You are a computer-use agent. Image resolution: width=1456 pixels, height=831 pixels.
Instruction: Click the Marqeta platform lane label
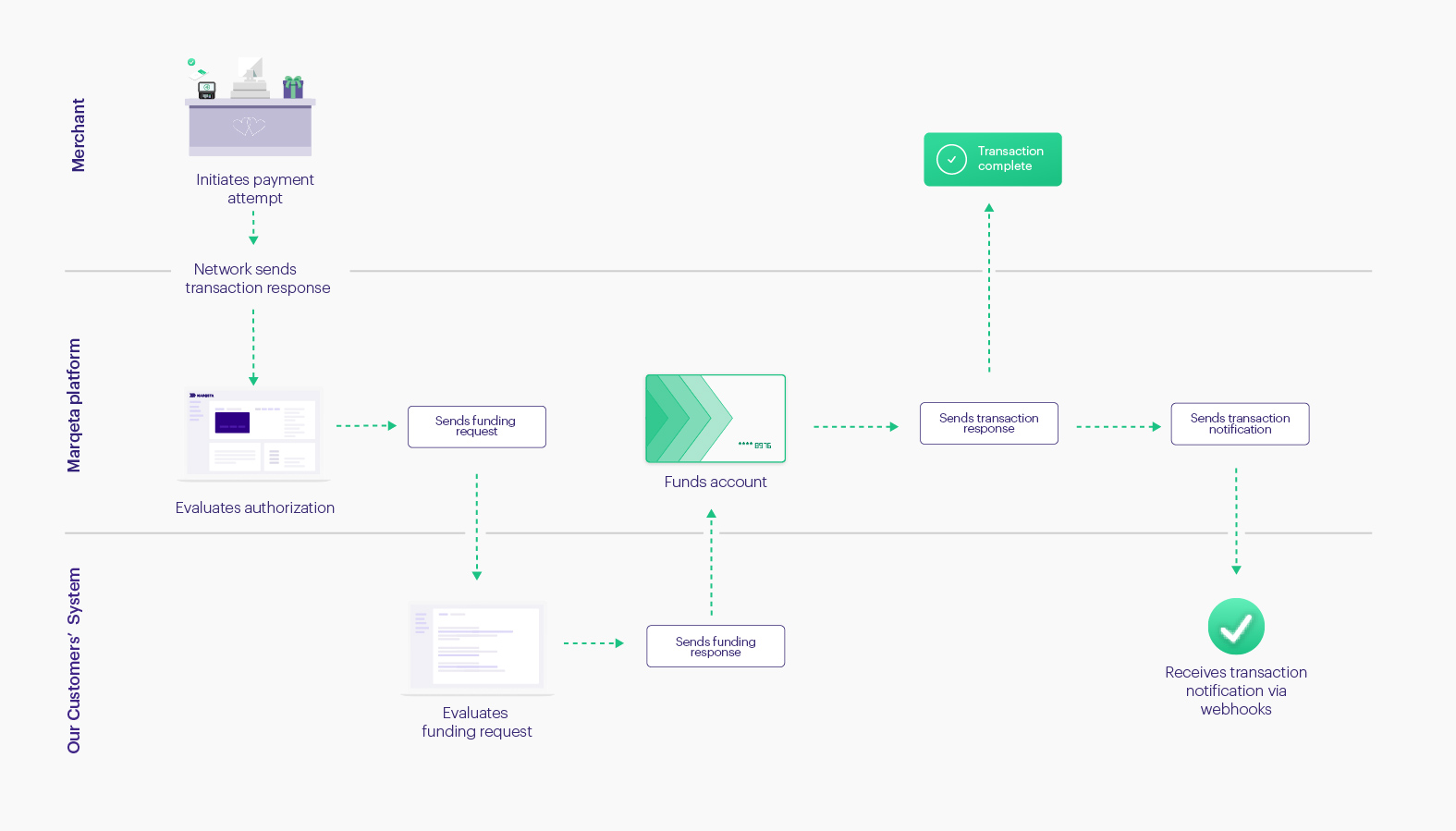[74, 405]
